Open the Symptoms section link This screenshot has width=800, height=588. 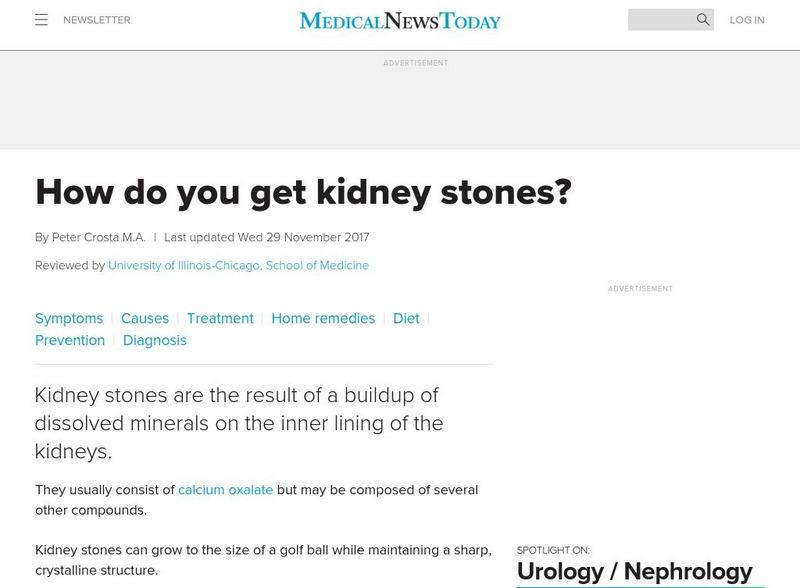point(67,318)
